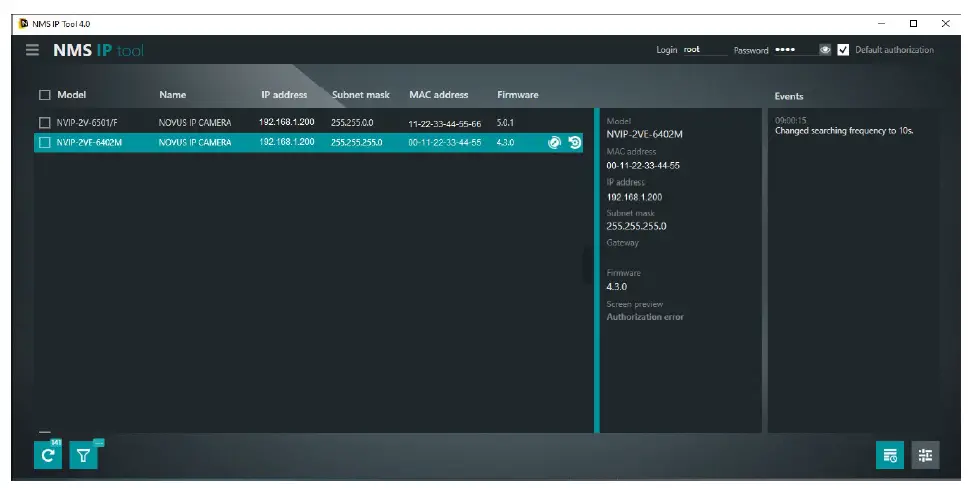Click the refresh countdown badge
The image size is (969, 488).
click(x=56, y=443)
